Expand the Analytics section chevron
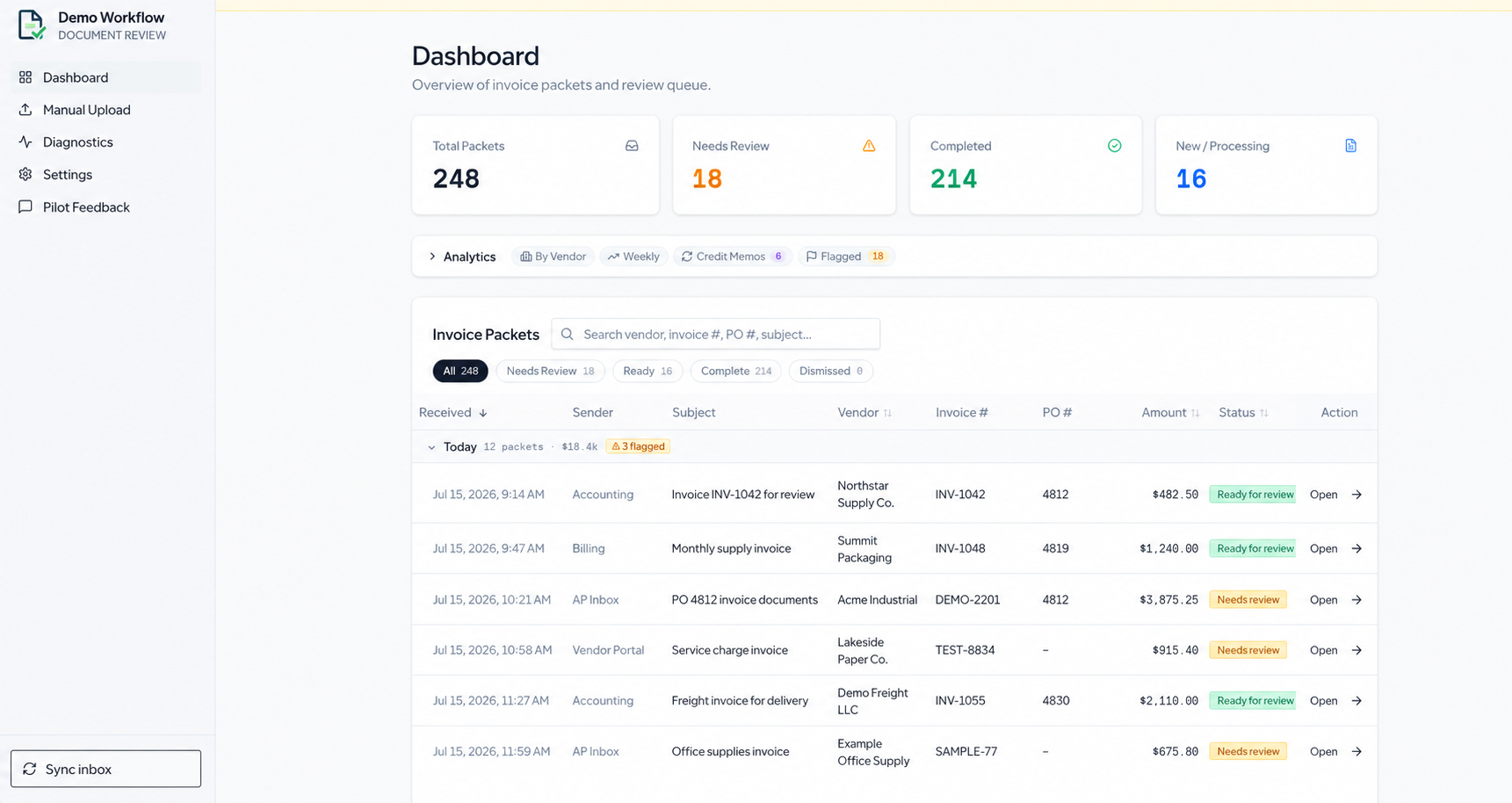Image resolution: width=1512 pixels, height=803 pixels. 432,257
